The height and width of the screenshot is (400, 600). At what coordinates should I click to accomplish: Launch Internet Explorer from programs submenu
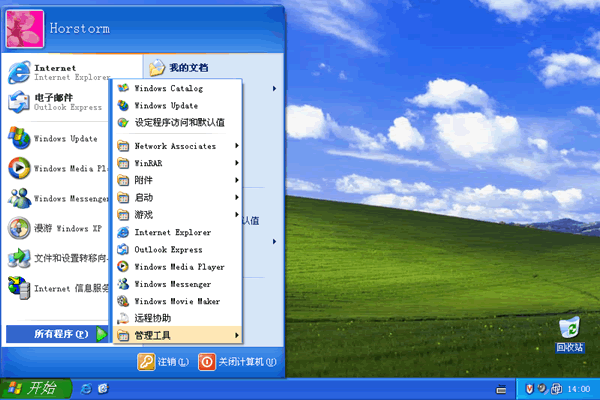pos(178,232)
